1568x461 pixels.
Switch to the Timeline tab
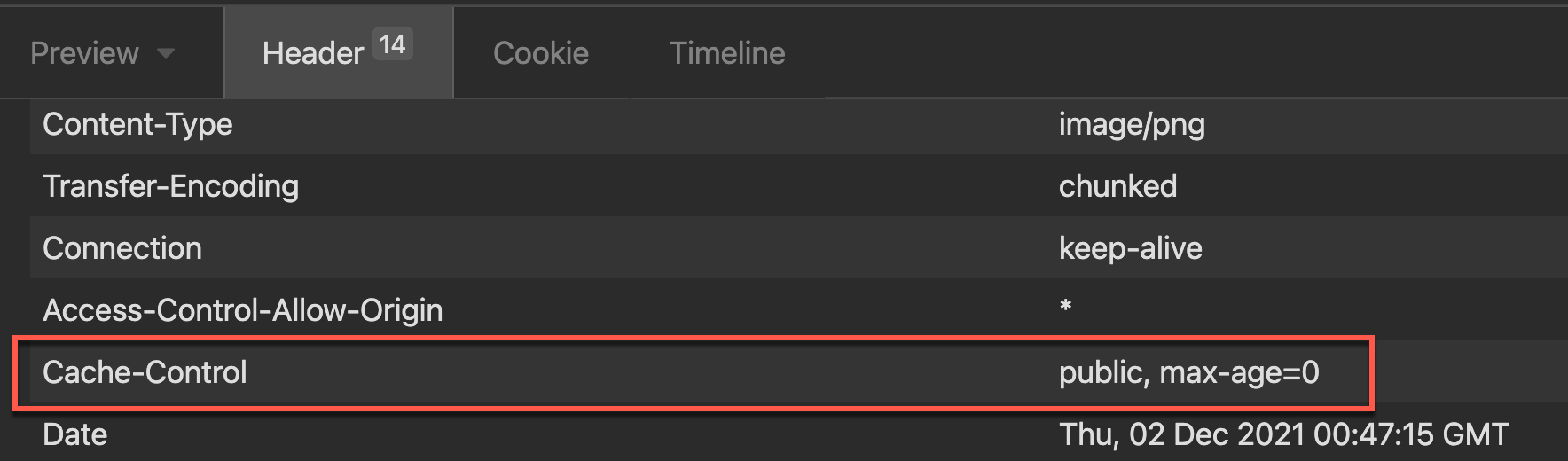727,53
